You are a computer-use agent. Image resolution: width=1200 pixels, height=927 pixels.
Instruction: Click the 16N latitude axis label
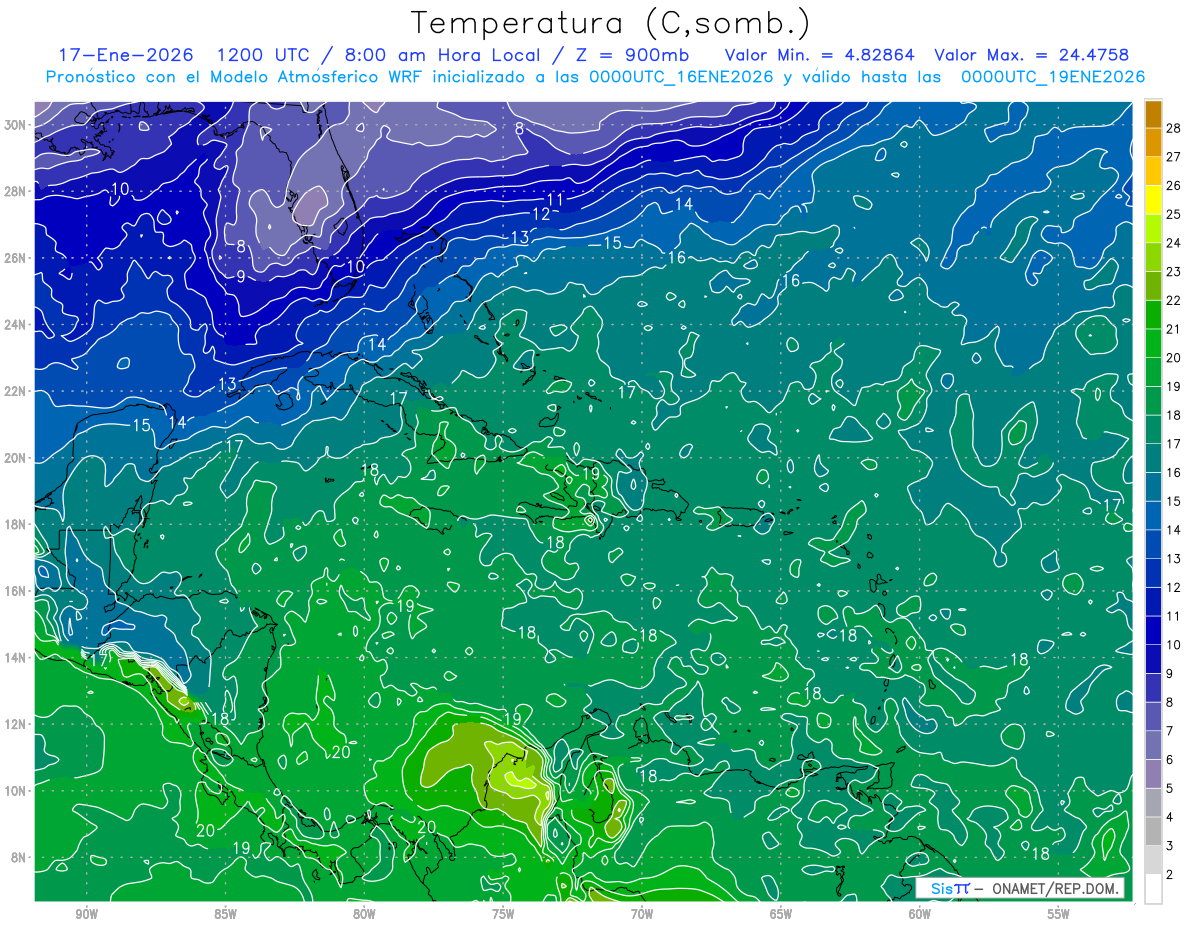pos(15,591)
